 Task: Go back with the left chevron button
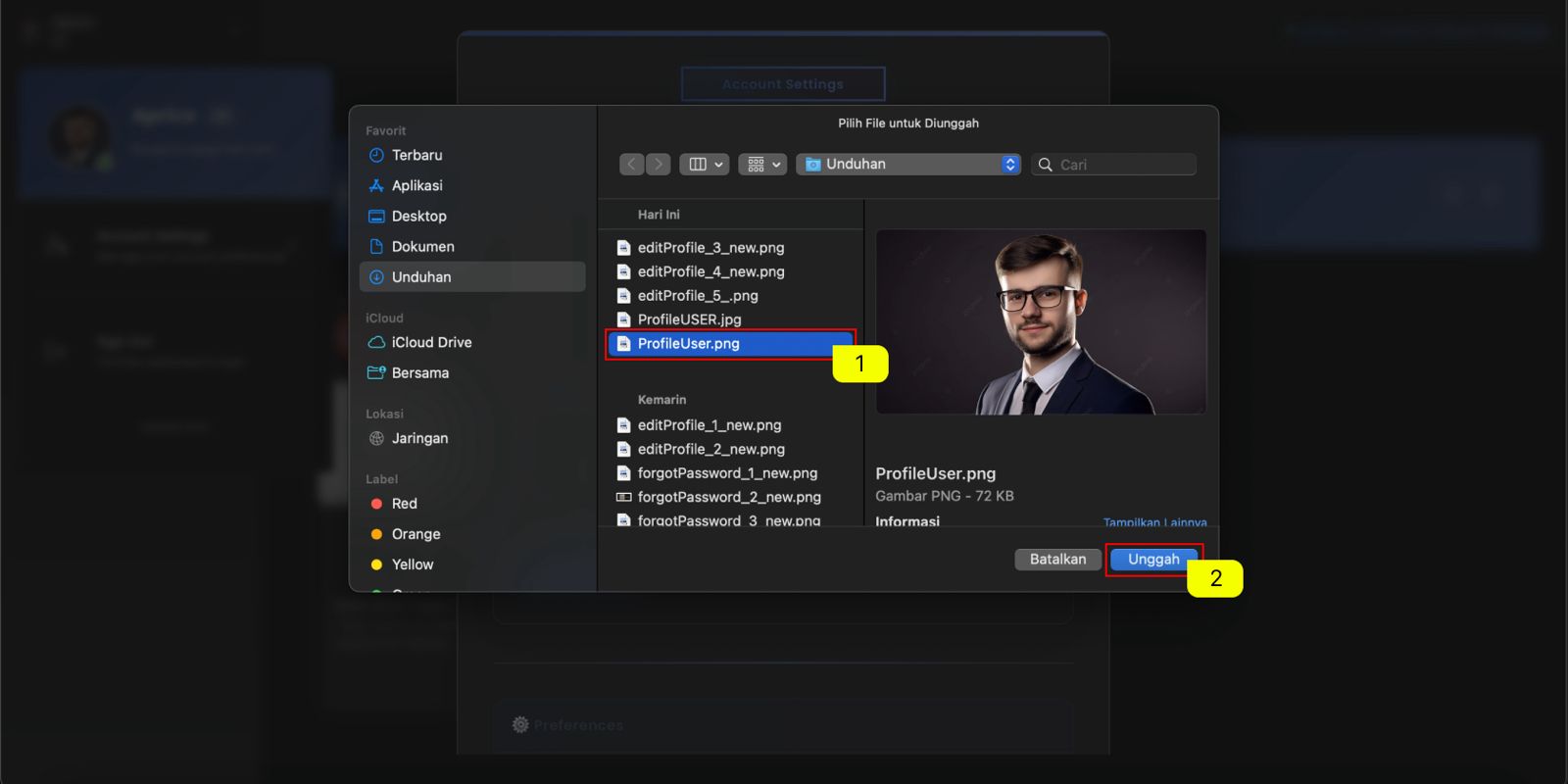[632, 165]
